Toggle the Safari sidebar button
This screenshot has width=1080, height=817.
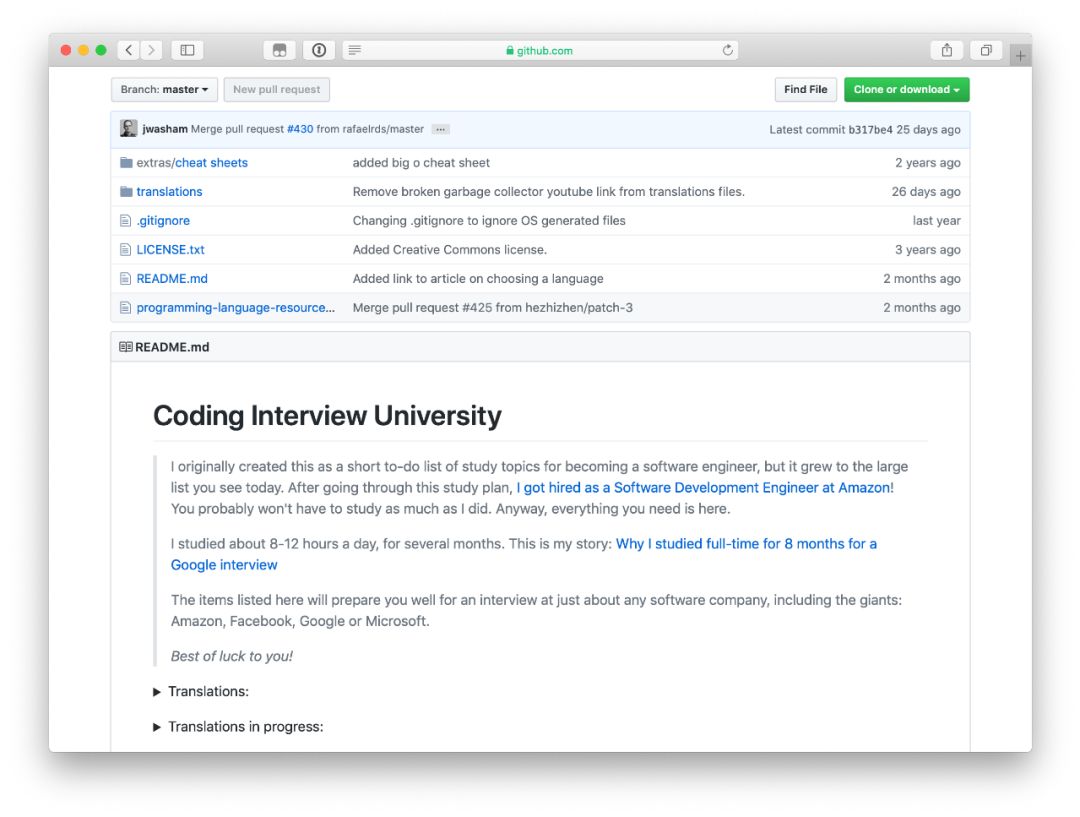[187, 50]
